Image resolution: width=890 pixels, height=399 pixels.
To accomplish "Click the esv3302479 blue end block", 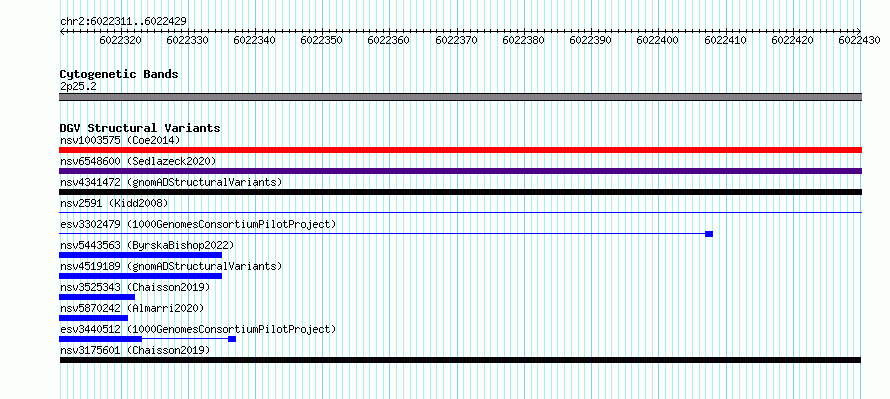I will click(x=709, y=234).
